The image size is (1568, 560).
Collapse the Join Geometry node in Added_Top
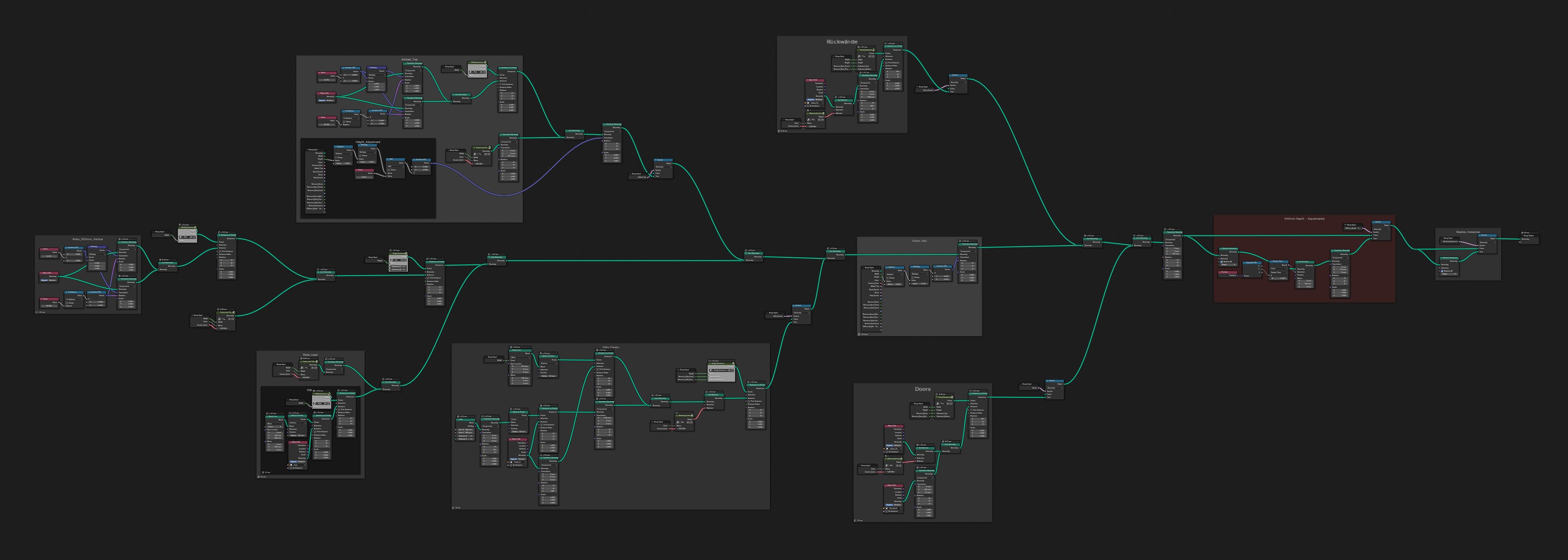pyautogui.click(x=454, y=95)
